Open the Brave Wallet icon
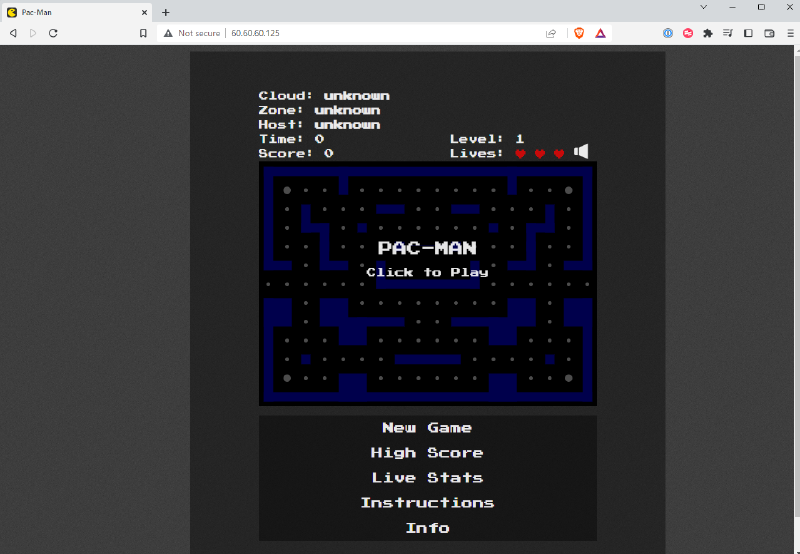Screen dimensions: 800x554 tap(769, 33)
